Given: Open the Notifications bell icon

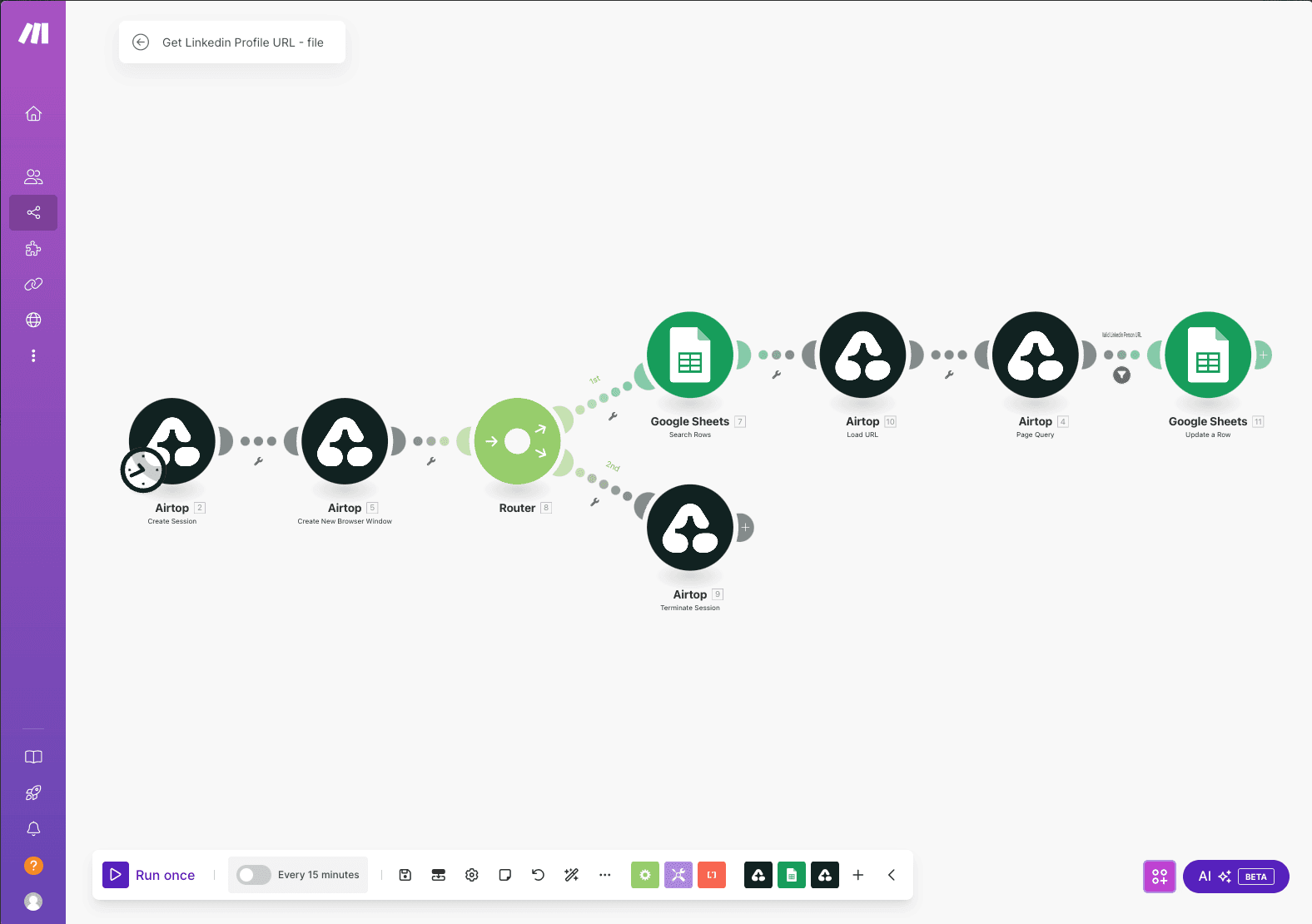Looking at the screenshot, I should pyautogui.click(x=33, y=828).
